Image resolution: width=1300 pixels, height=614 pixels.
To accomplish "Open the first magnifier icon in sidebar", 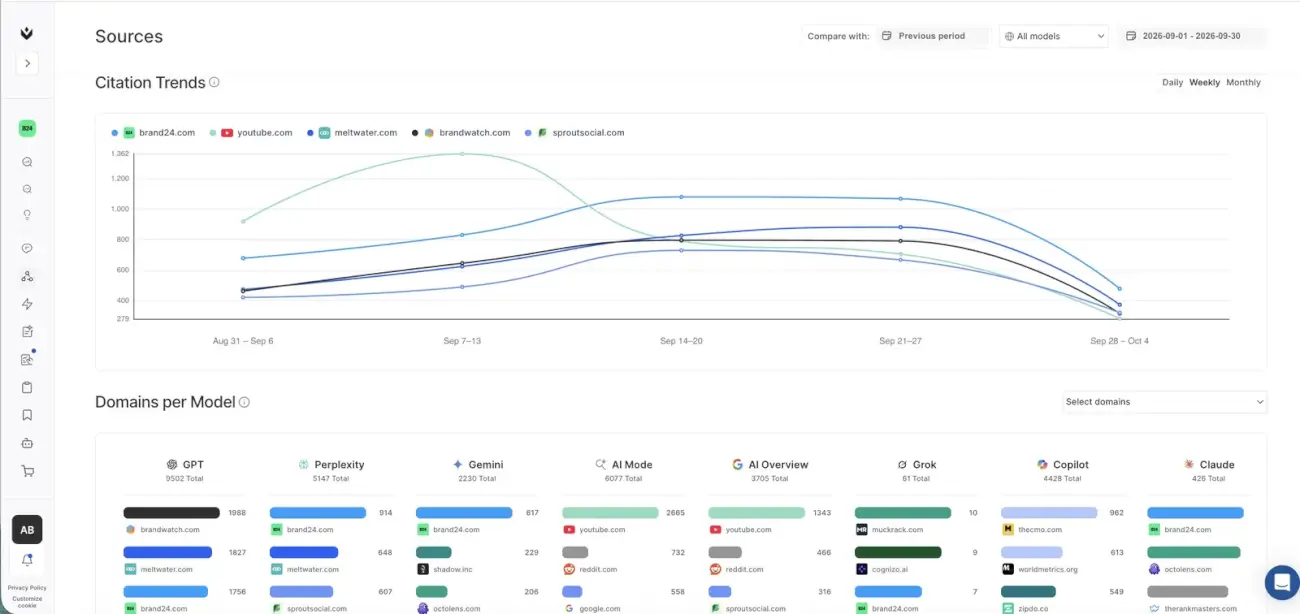I will pyautogui.click(x=27, y=162).
